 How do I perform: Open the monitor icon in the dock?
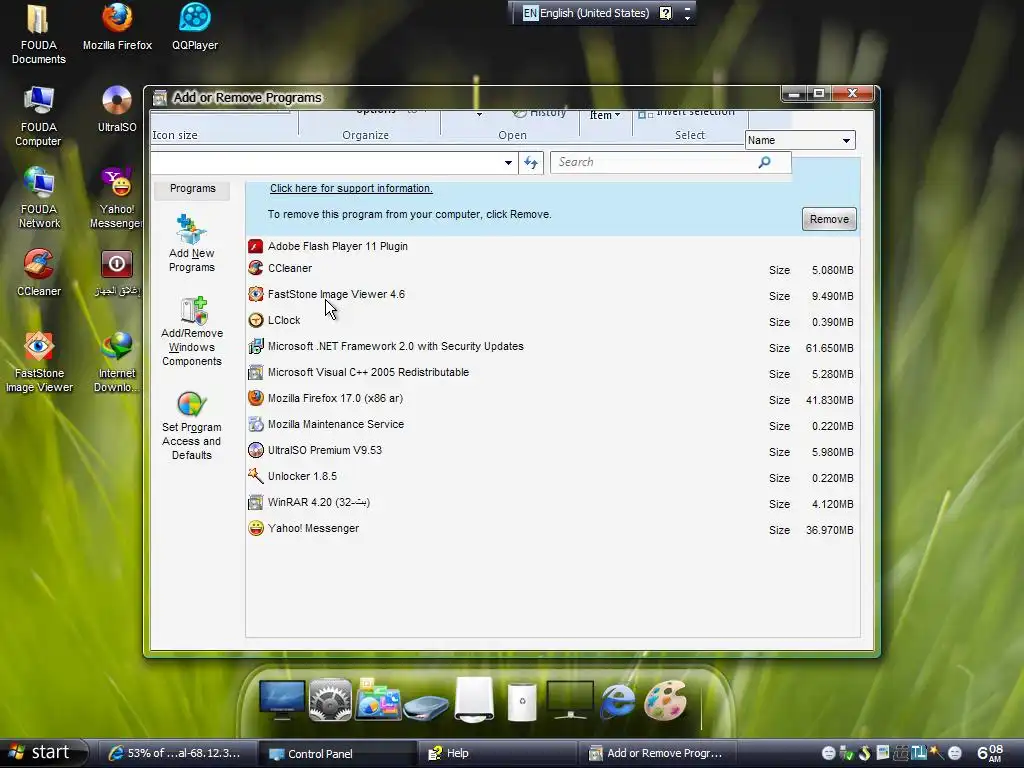tap(281, 700)
